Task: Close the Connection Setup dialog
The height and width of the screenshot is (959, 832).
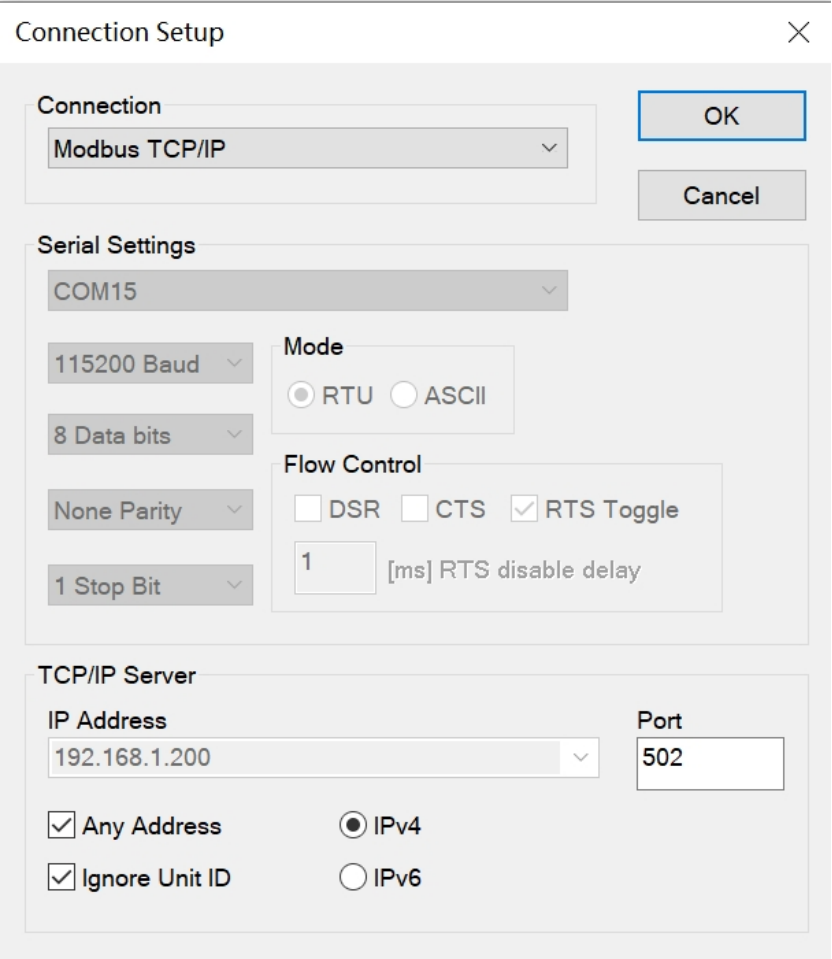Action: [x=798, y=33]
